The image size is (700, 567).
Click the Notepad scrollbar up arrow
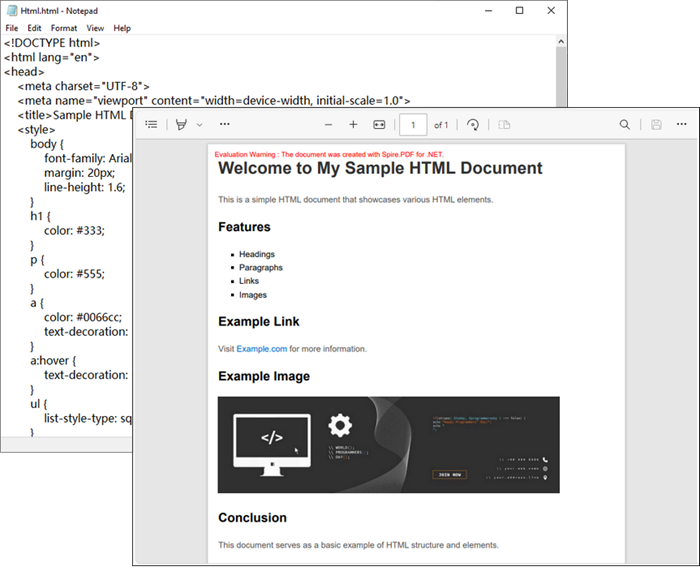[561, 42]
